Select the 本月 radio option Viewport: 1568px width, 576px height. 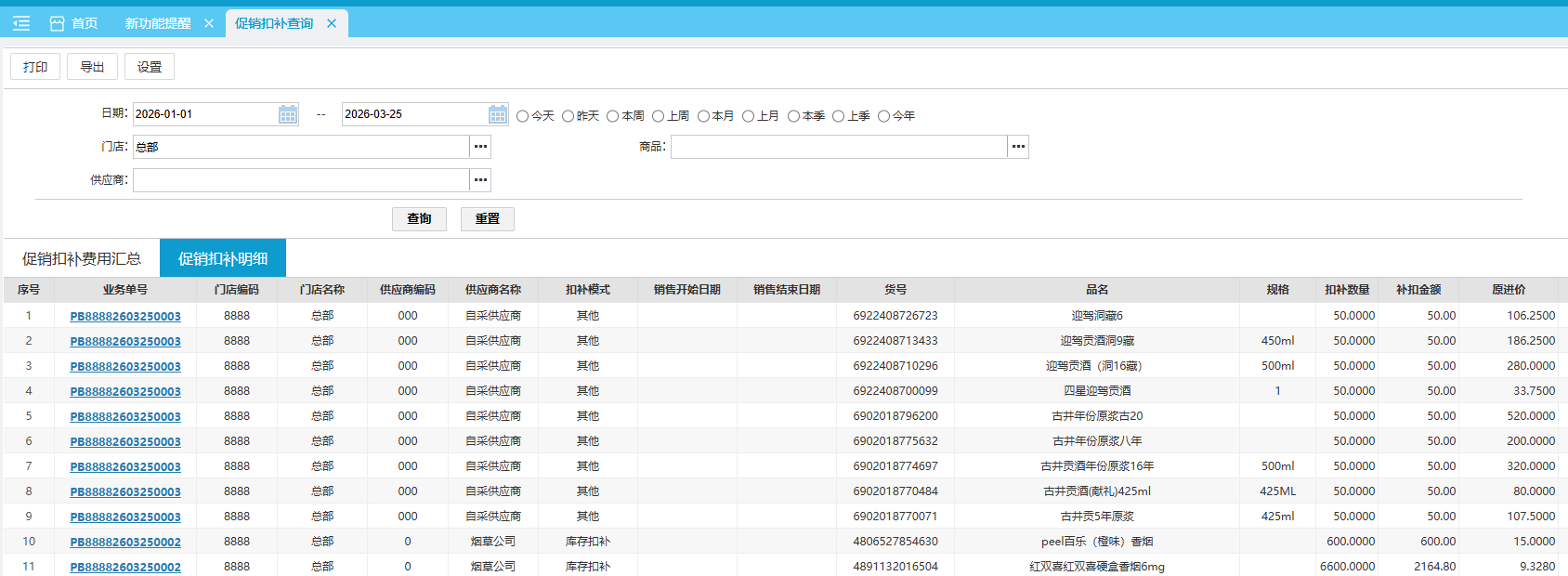point(703,116)
